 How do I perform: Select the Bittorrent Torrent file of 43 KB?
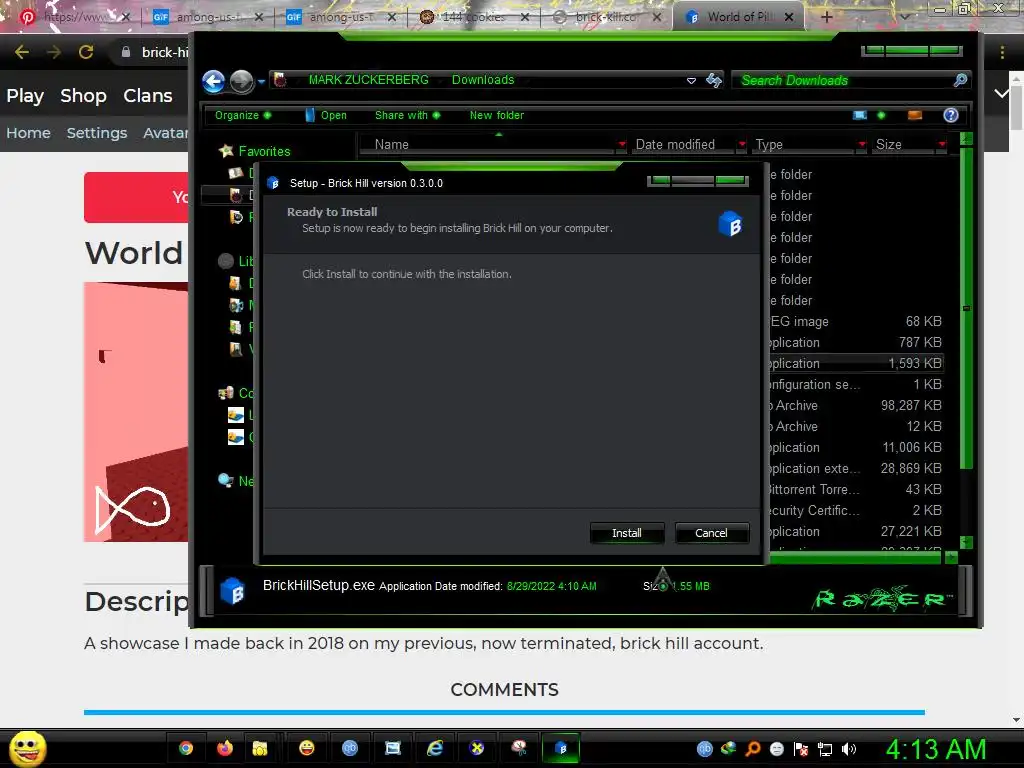pos(856,489)
